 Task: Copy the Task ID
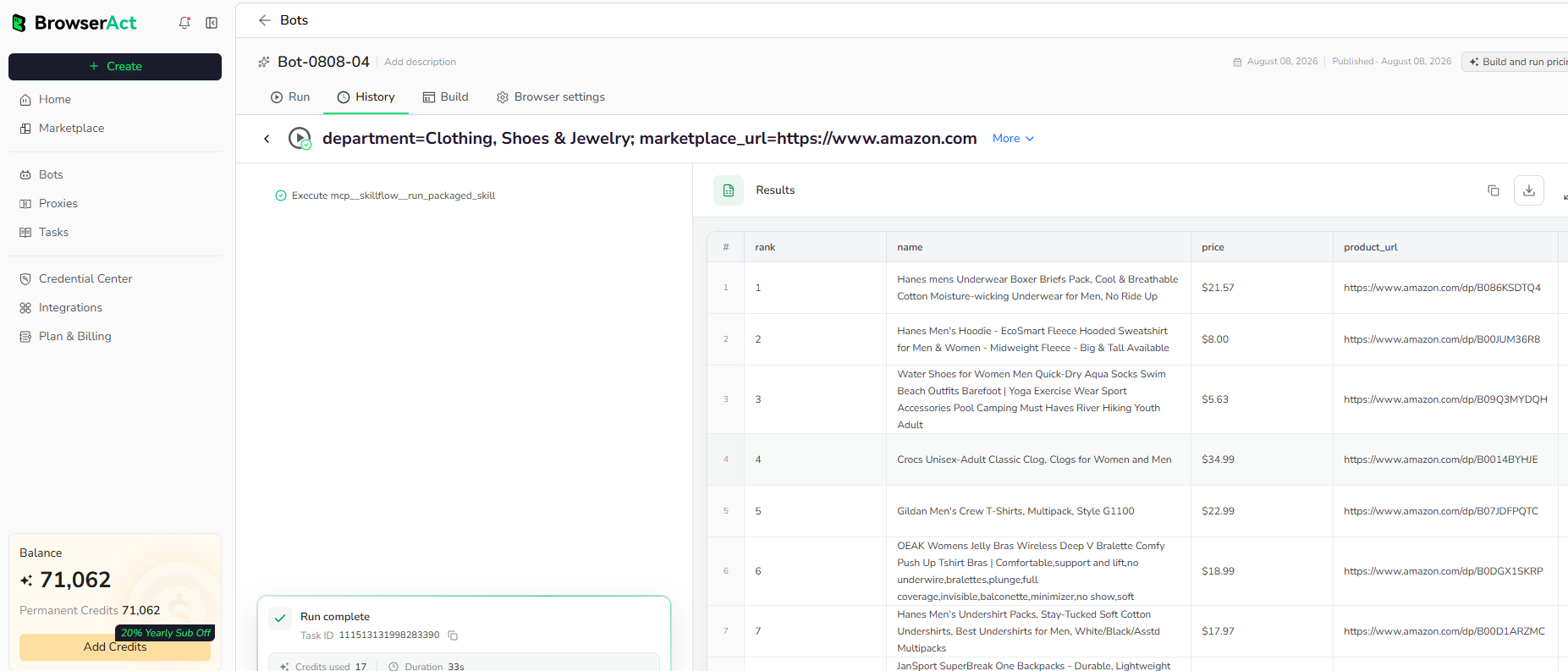click(453, 635)
